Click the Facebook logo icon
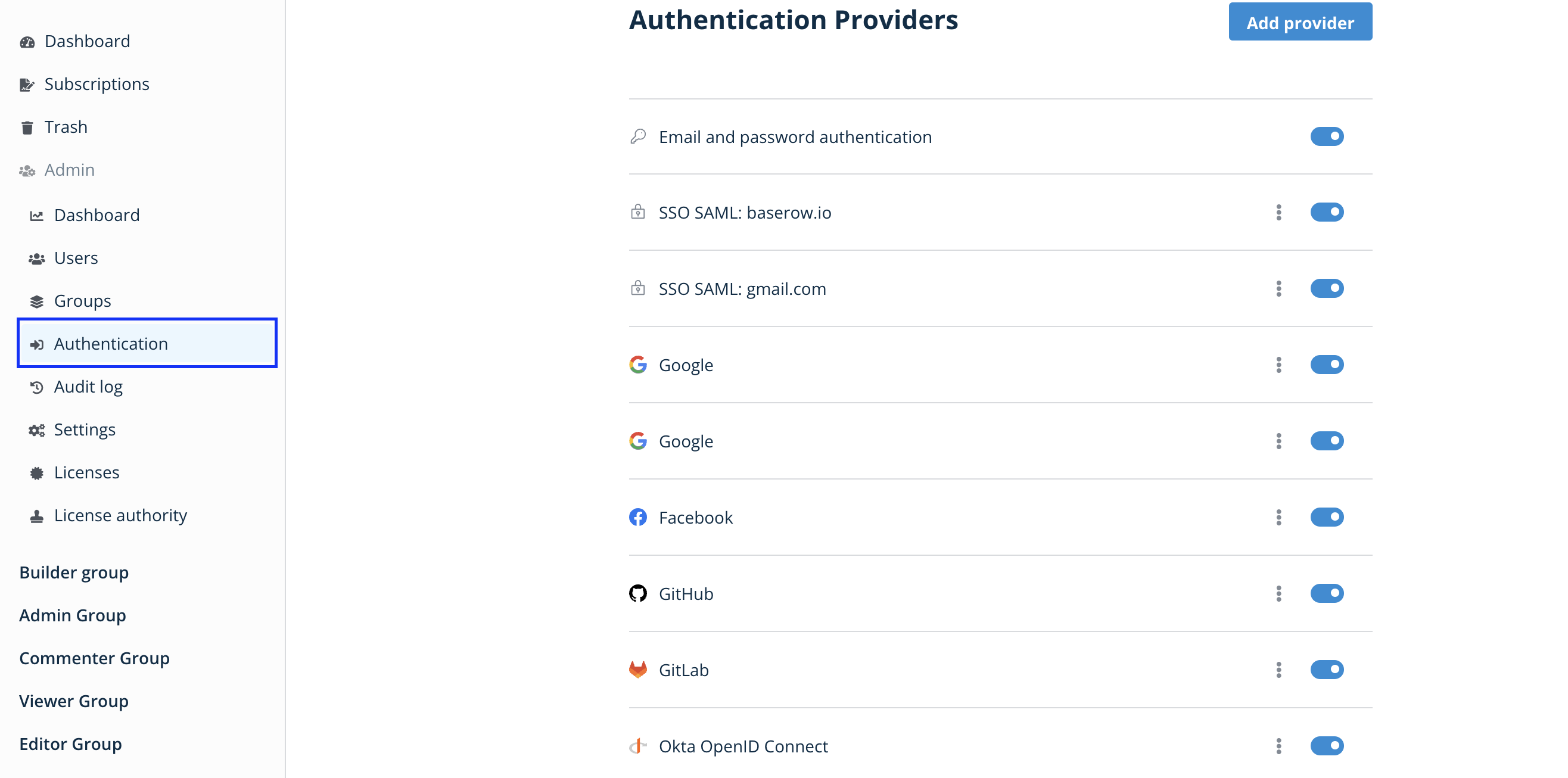This screenshot has width=1568, height=778. pos(637,517)
